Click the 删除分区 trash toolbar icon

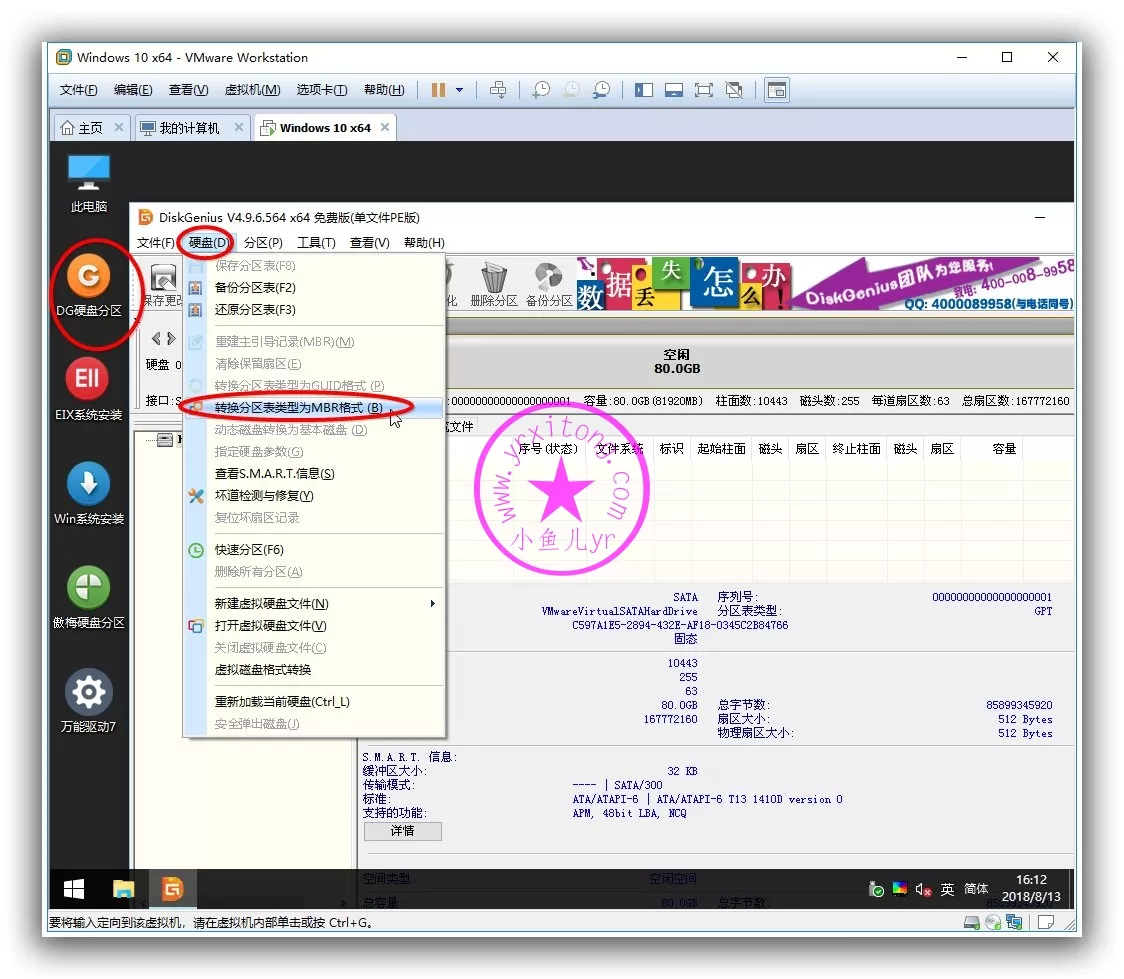point(494,285)
